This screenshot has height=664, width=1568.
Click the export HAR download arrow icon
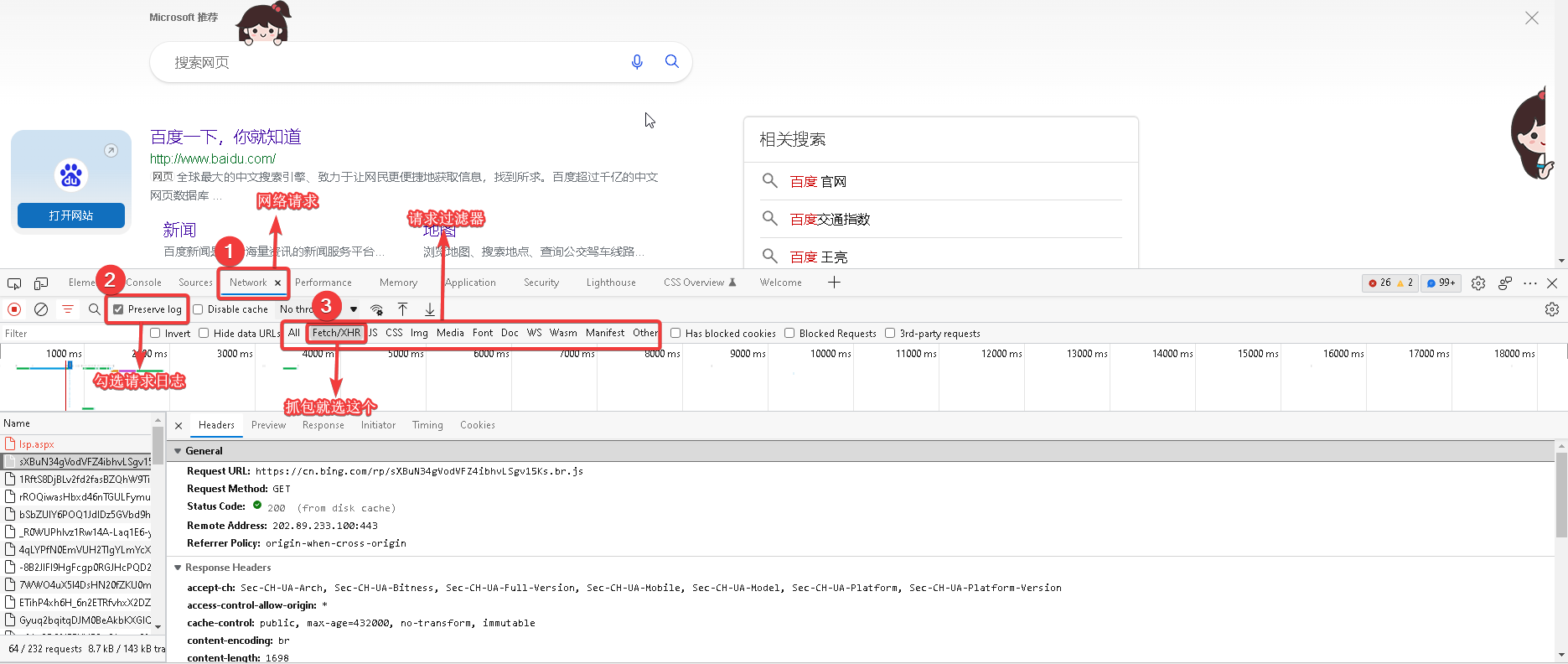click(430, 309)
